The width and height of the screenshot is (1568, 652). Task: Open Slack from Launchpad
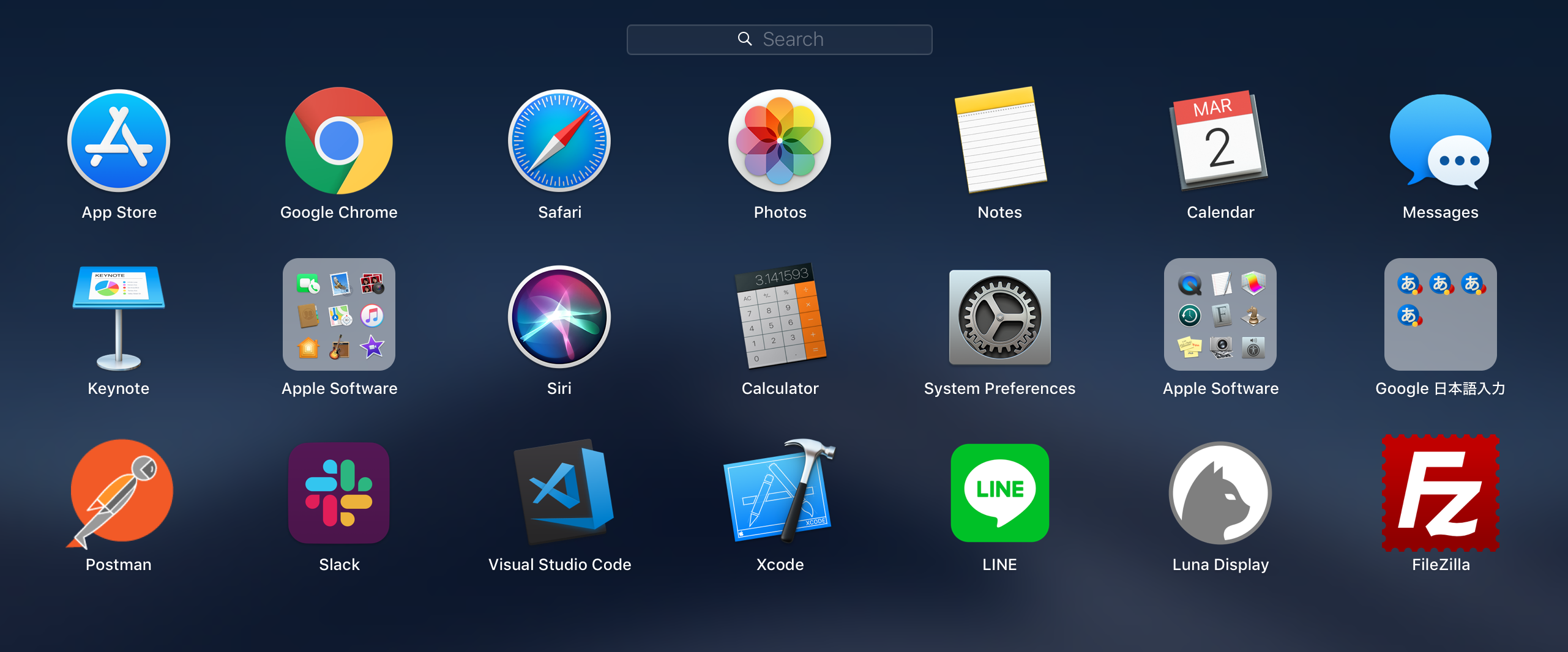(x=339, y=493)
